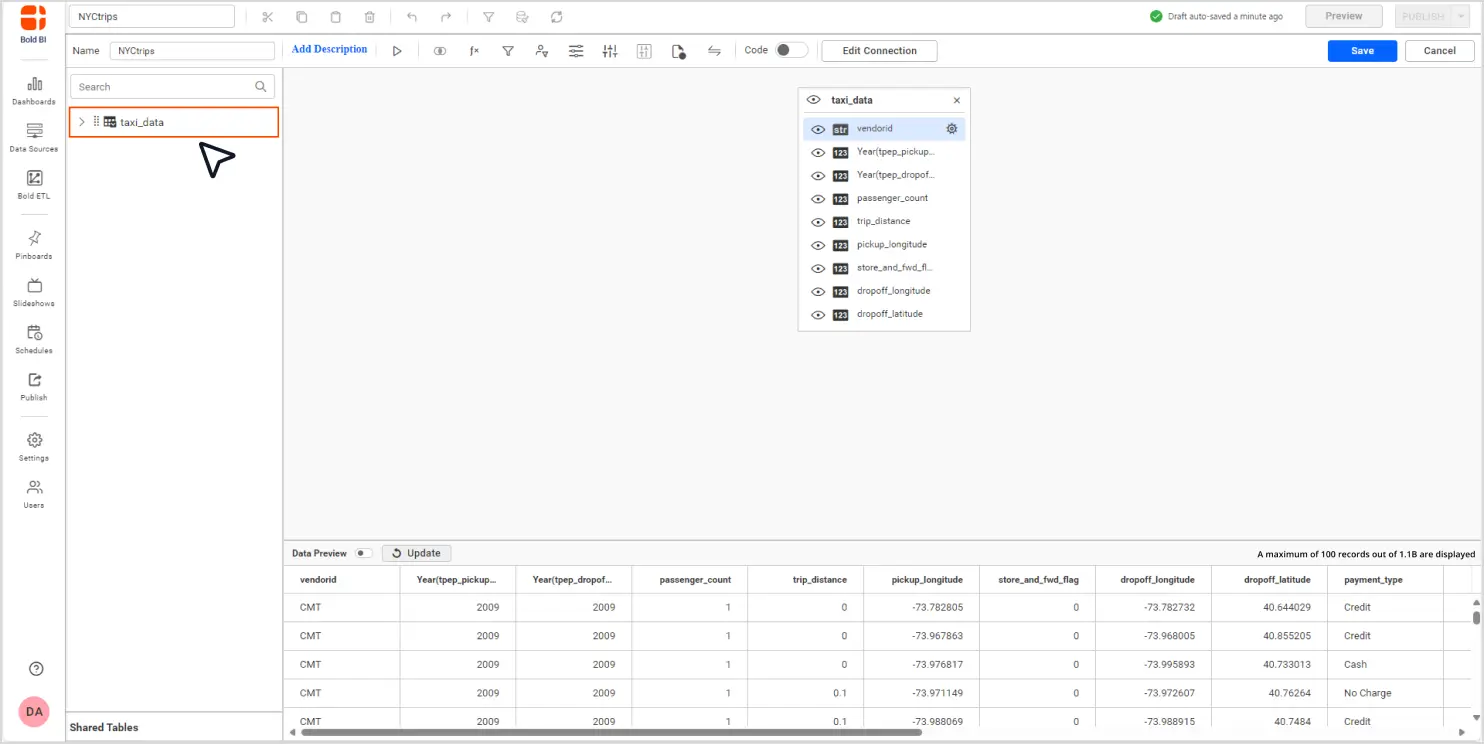Open the join editor overlapping-circles icon
Screen dimensions: 1484x744
pos(440,51)
